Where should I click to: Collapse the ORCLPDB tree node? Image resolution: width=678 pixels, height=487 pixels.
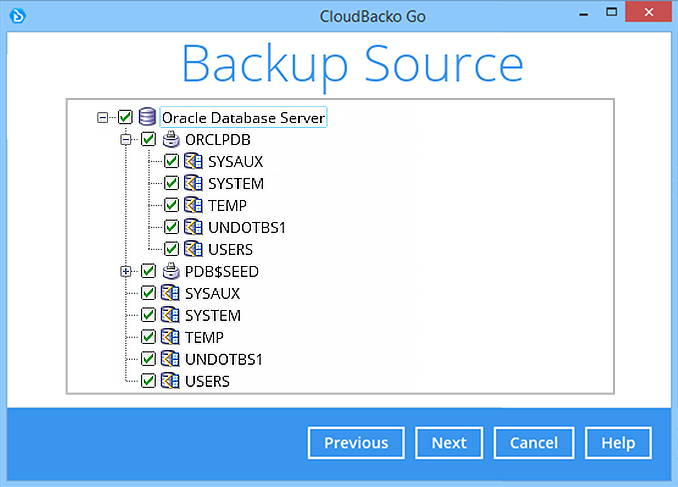point(126,139)
